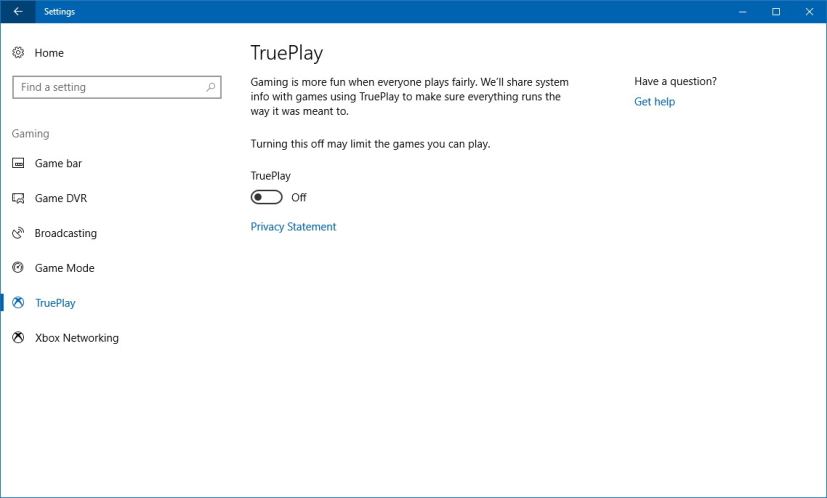Click the TruePlay label above the toggle
This screenshot has width=827, height=498.
271,176
